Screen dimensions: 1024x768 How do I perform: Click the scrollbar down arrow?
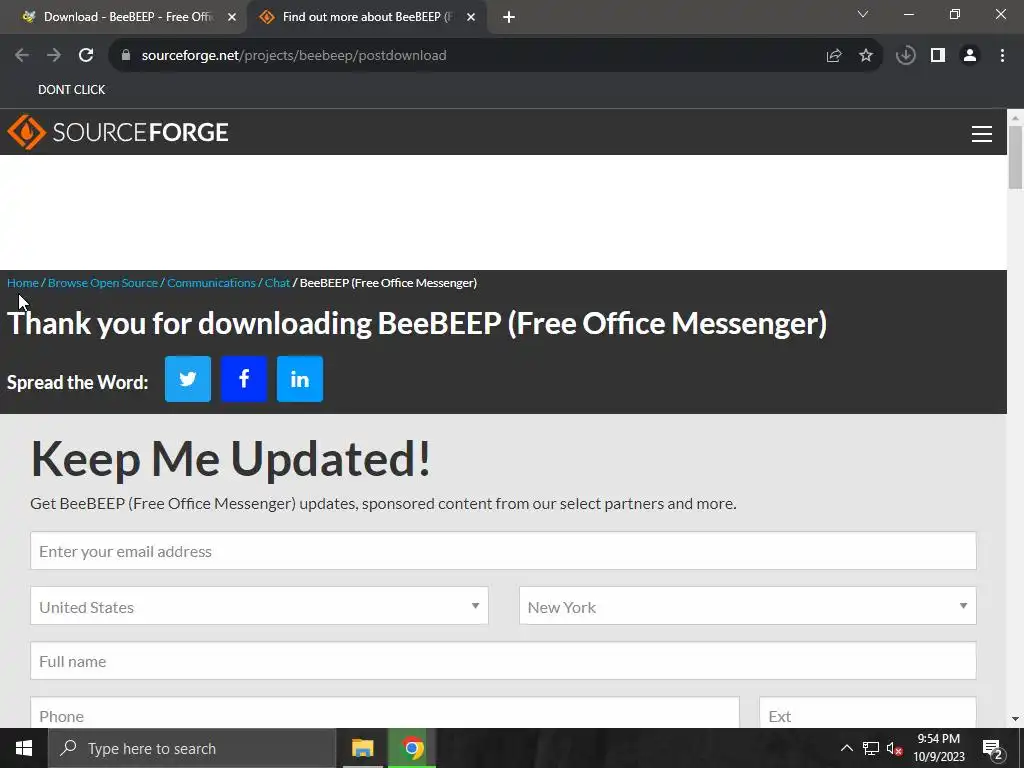click(1015, 719)
